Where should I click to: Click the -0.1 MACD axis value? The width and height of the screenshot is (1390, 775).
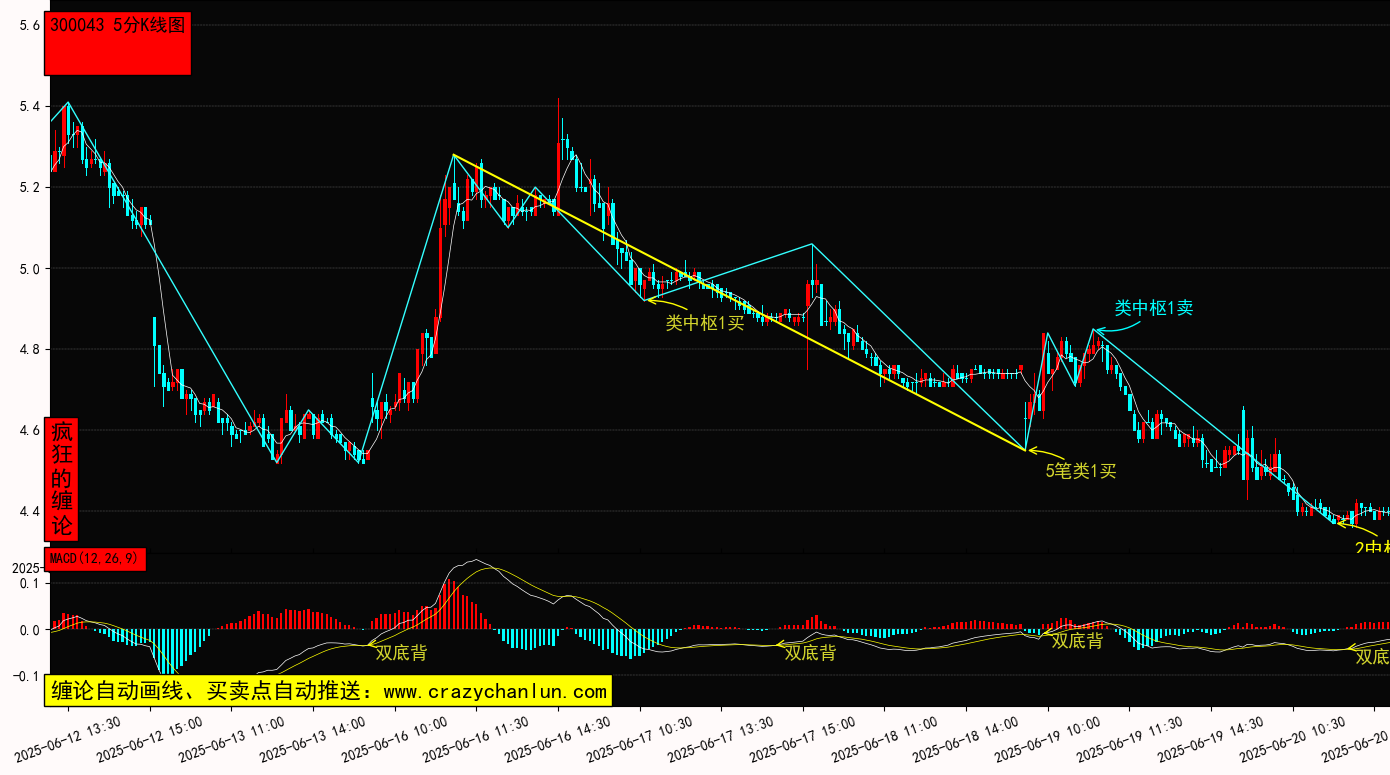26,677
